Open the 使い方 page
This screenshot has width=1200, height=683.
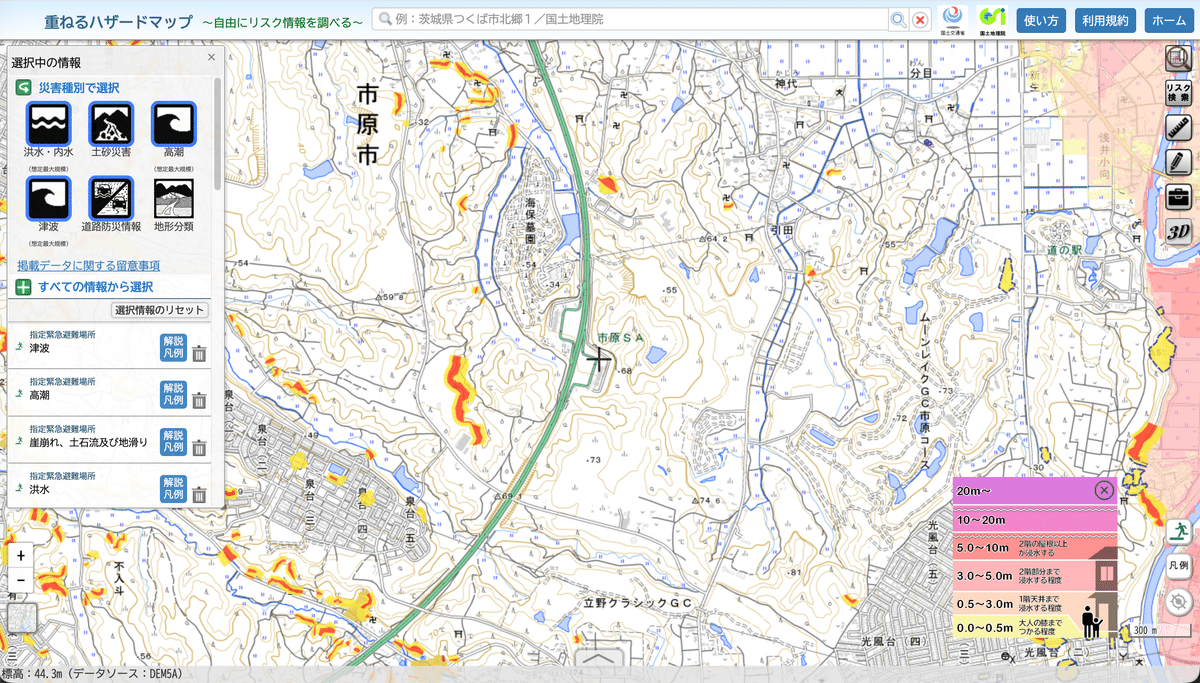pos(1041,20)
